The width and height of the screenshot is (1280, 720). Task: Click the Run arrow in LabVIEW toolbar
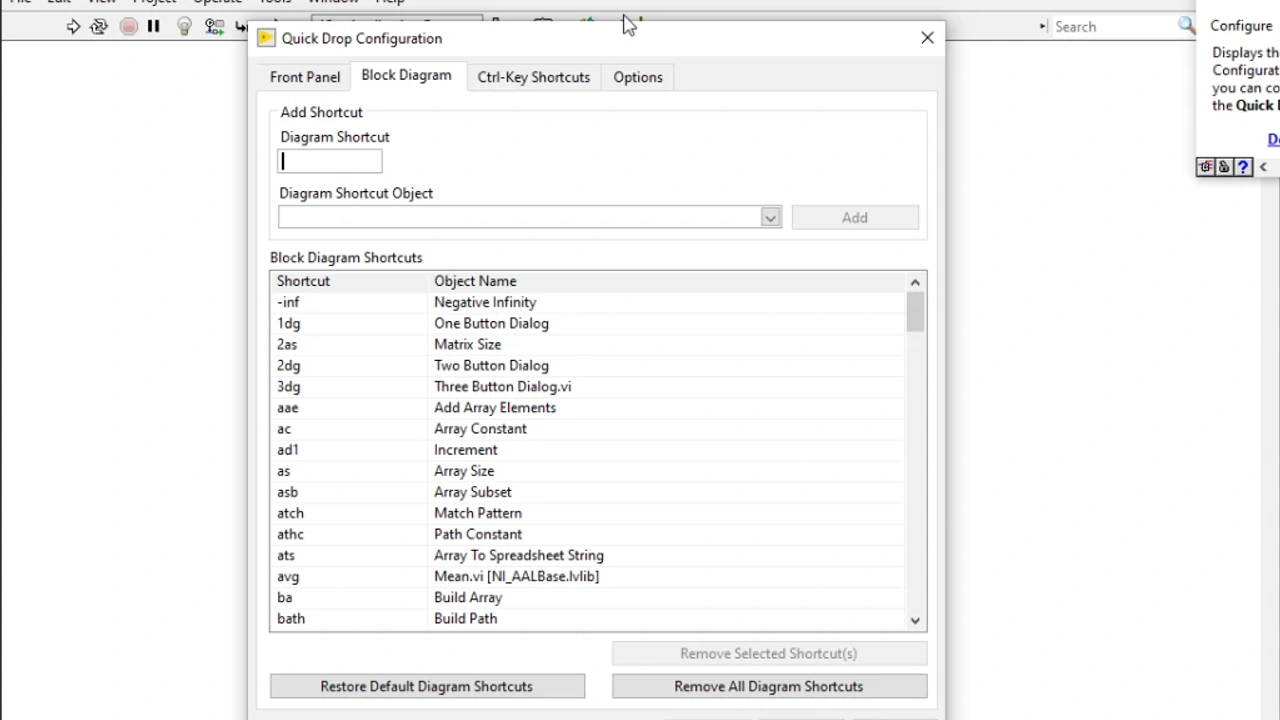(x=73, y=27)
